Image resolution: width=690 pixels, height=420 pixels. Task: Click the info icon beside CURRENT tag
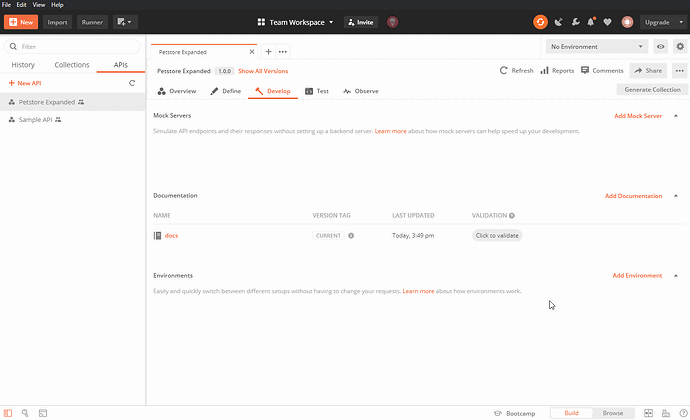click(351, 236)
